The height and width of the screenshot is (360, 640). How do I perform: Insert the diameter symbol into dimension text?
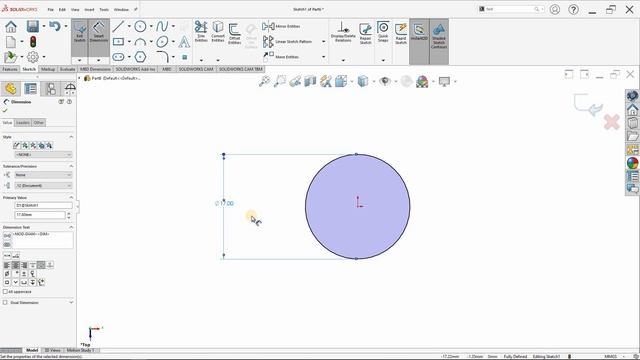click(7, 274)
